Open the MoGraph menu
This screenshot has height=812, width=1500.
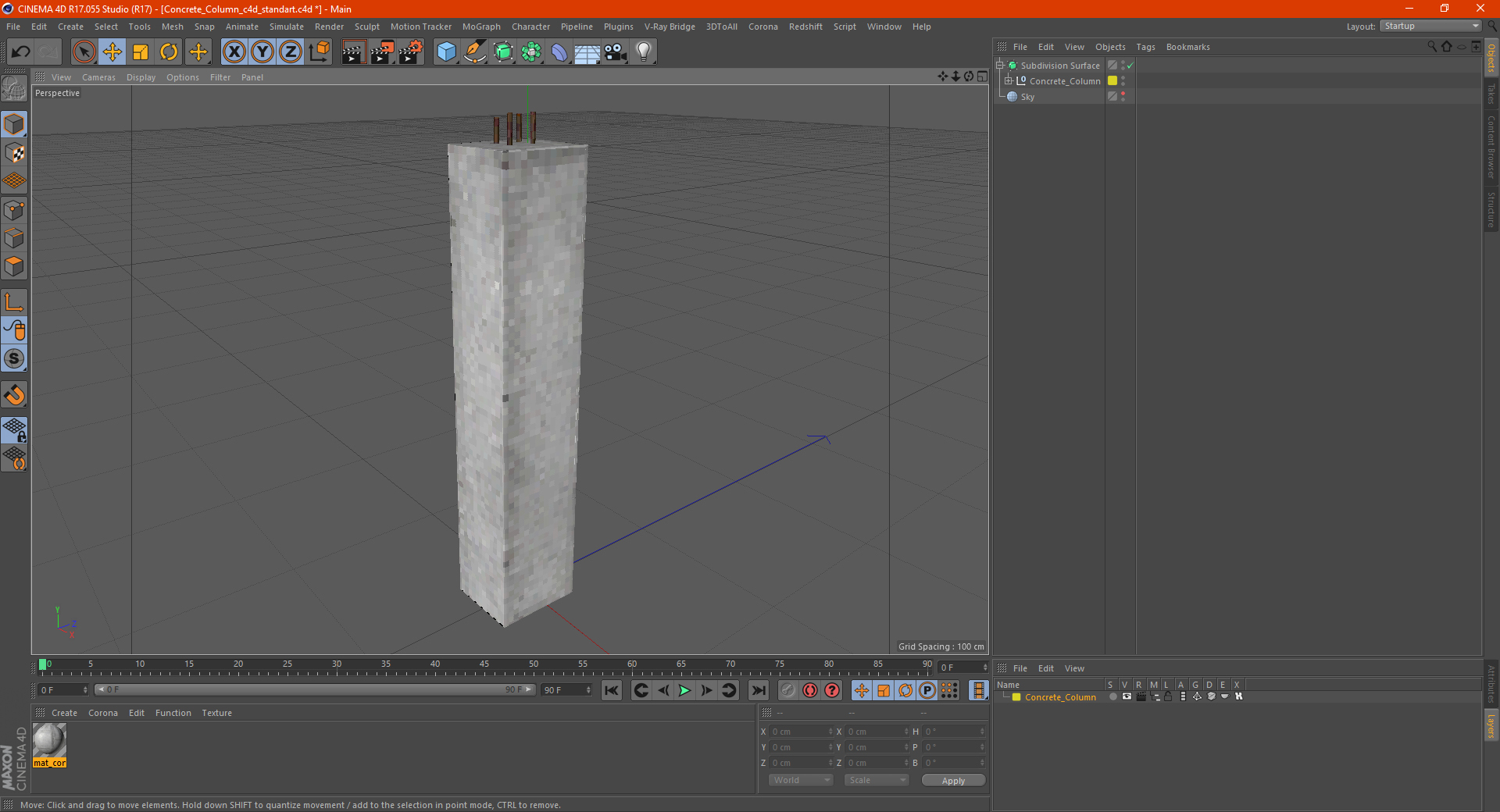481,27
